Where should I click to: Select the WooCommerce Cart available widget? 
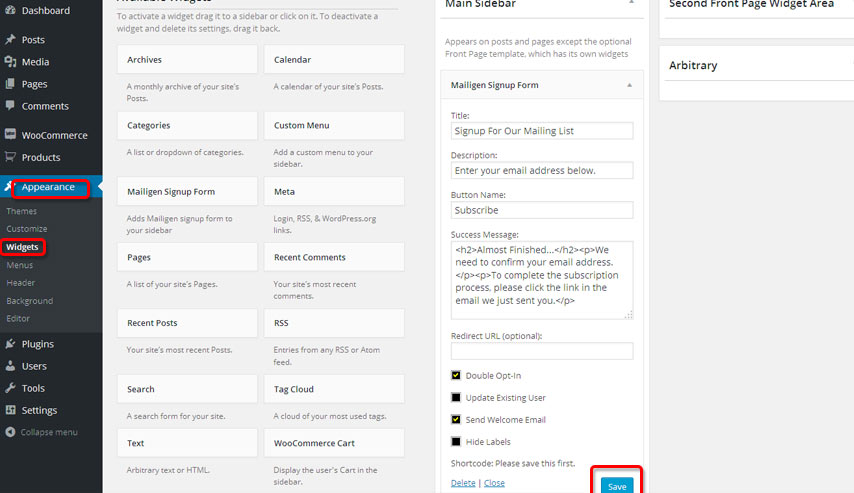(334, 443)
